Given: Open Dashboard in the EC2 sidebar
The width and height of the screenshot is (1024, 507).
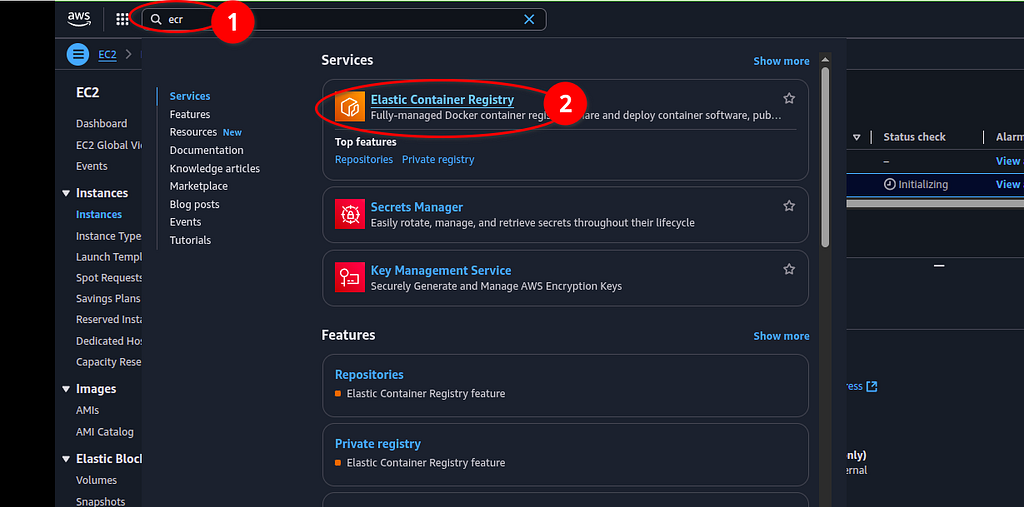Looking at the screenshot, I should (x=101, y=123).
